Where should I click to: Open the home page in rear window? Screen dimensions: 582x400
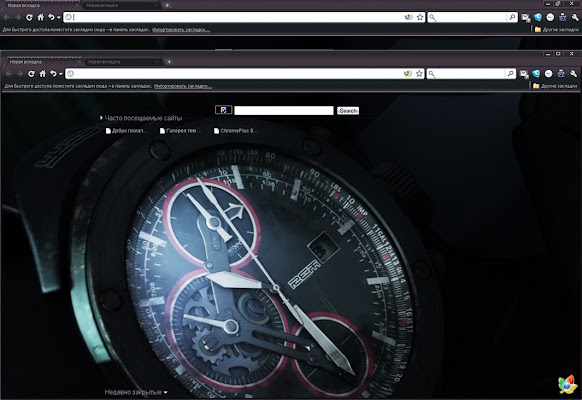pos(40,17)
